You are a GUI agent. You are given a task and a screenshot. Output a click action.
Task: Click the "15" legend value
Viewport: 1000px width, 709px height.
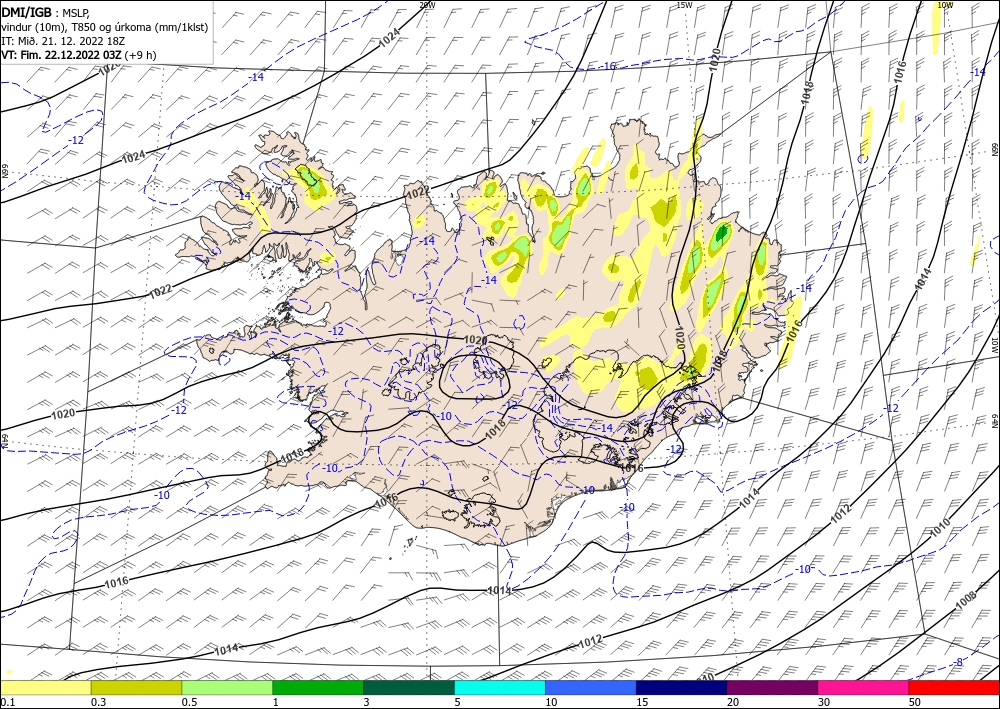(642, 702)
